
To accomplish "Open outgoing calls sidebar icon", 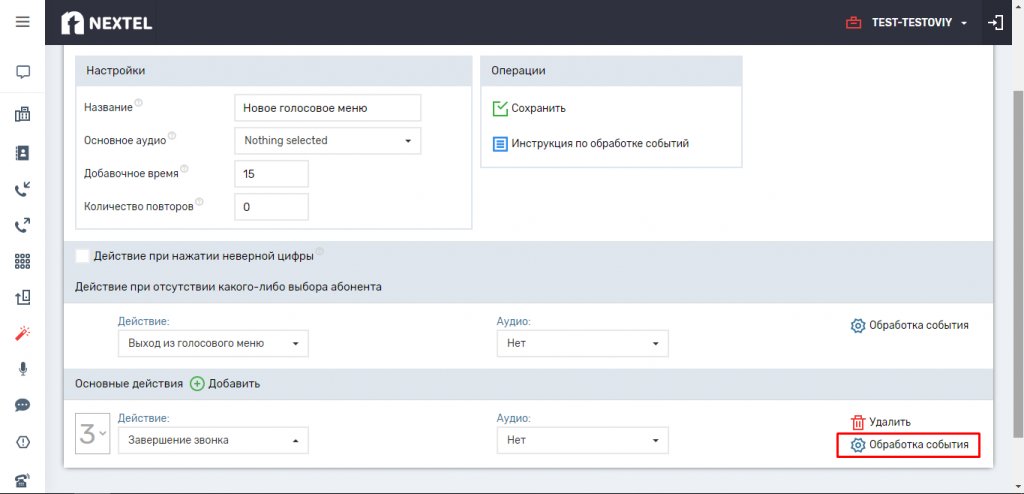I will pyautogui.click(x=23, y=227).
